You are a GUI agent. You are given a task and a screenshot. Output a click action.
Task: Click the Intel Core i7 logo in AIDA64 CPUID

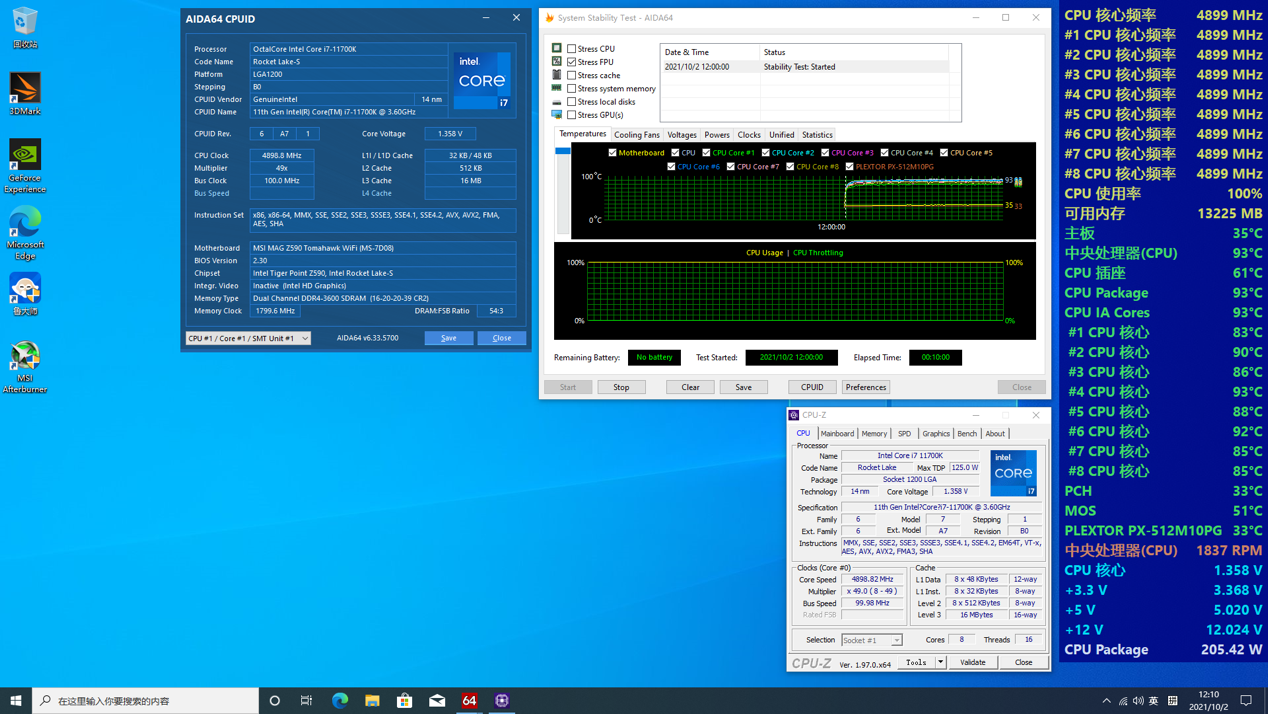pos(482,81)
